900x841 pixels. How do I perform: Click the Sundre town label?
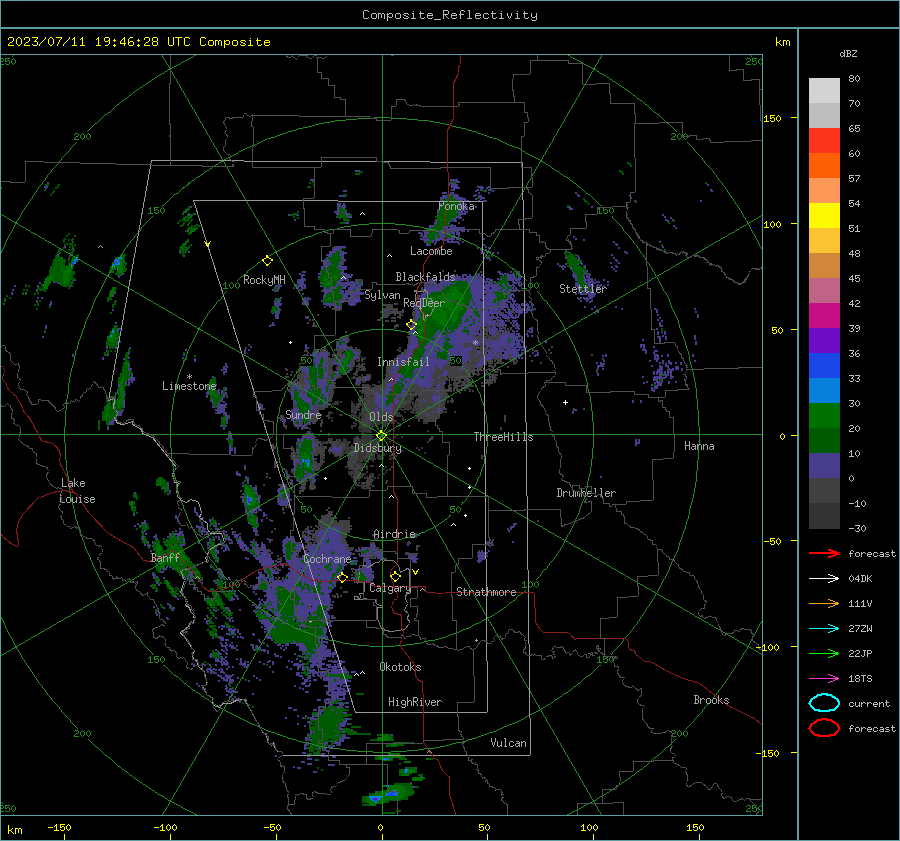point(303,414)
